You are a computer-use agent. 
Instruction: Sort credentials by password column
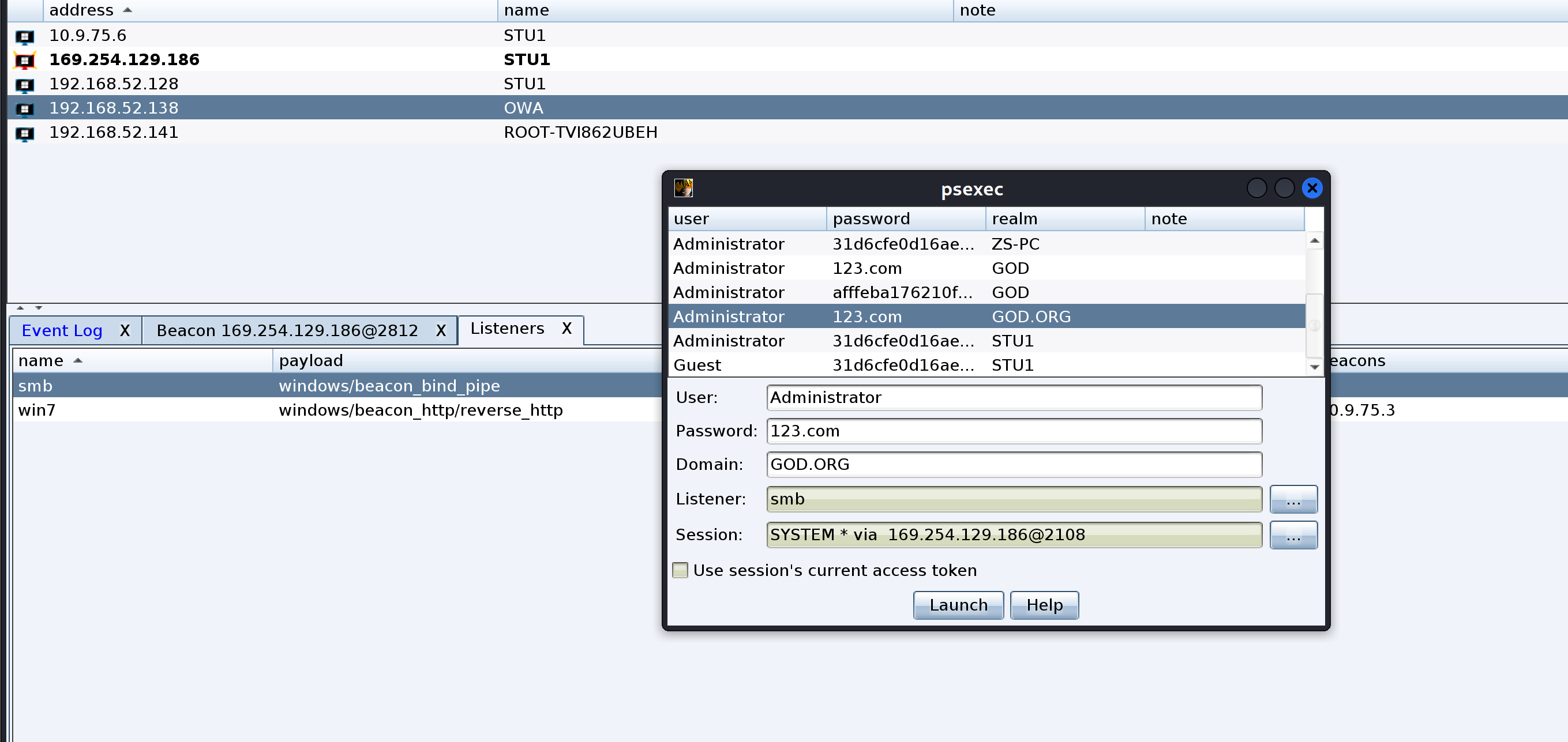[906, 219]
